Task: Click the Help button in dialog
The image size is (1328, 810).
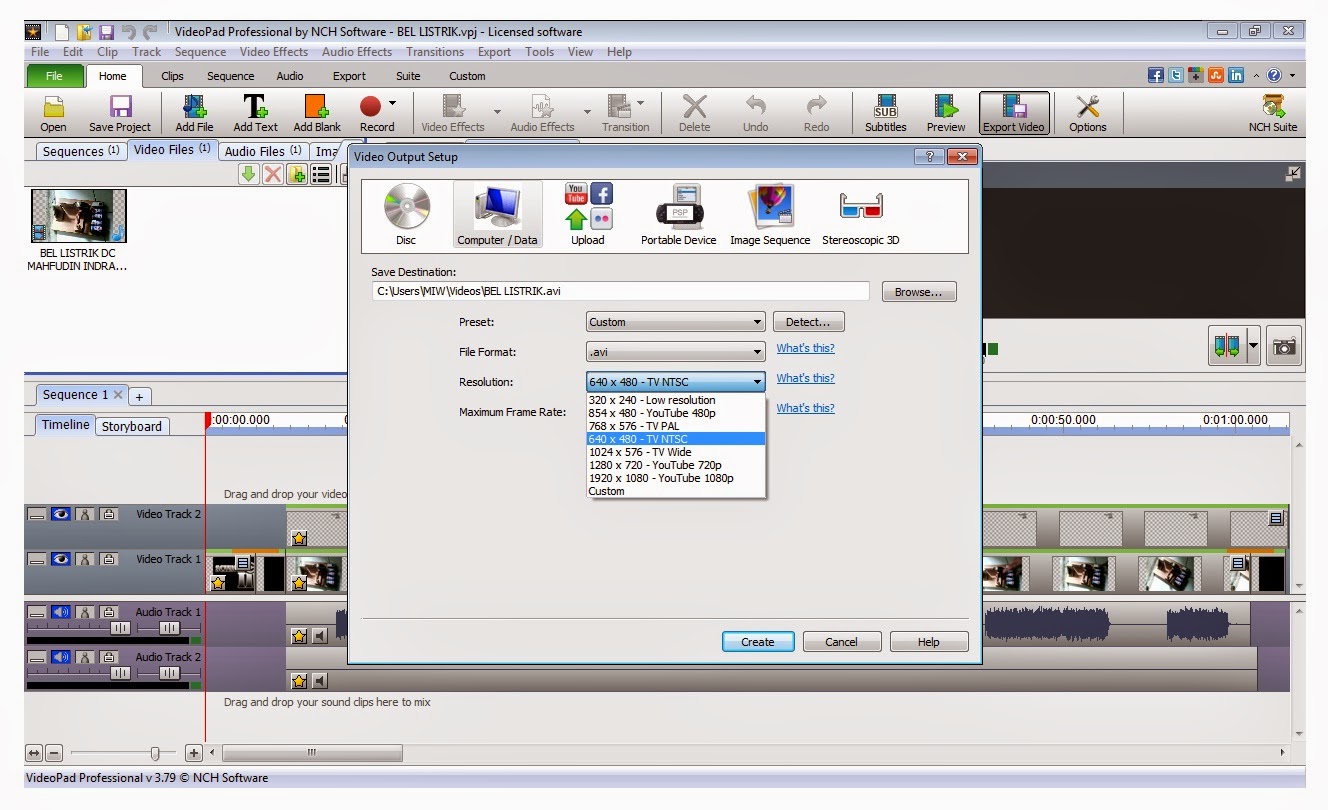Action: pyautogui.click(x=929, y=642)
